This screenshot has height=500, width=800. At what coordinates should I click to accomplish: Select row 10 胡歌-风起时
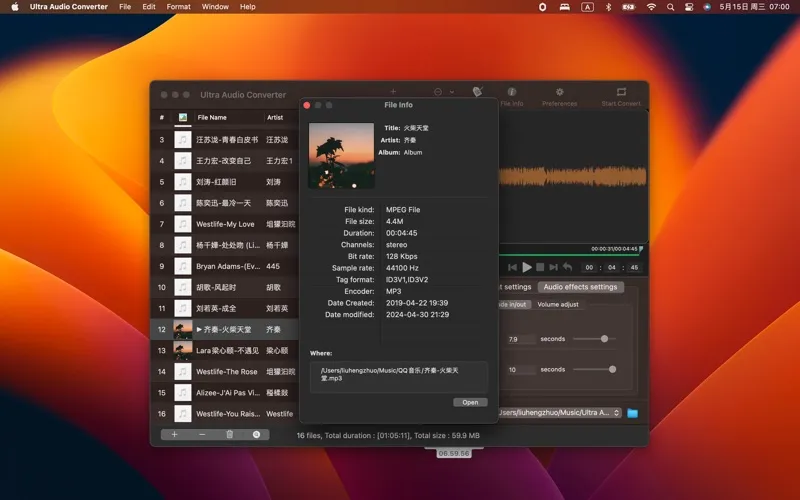tap(224, 287)
